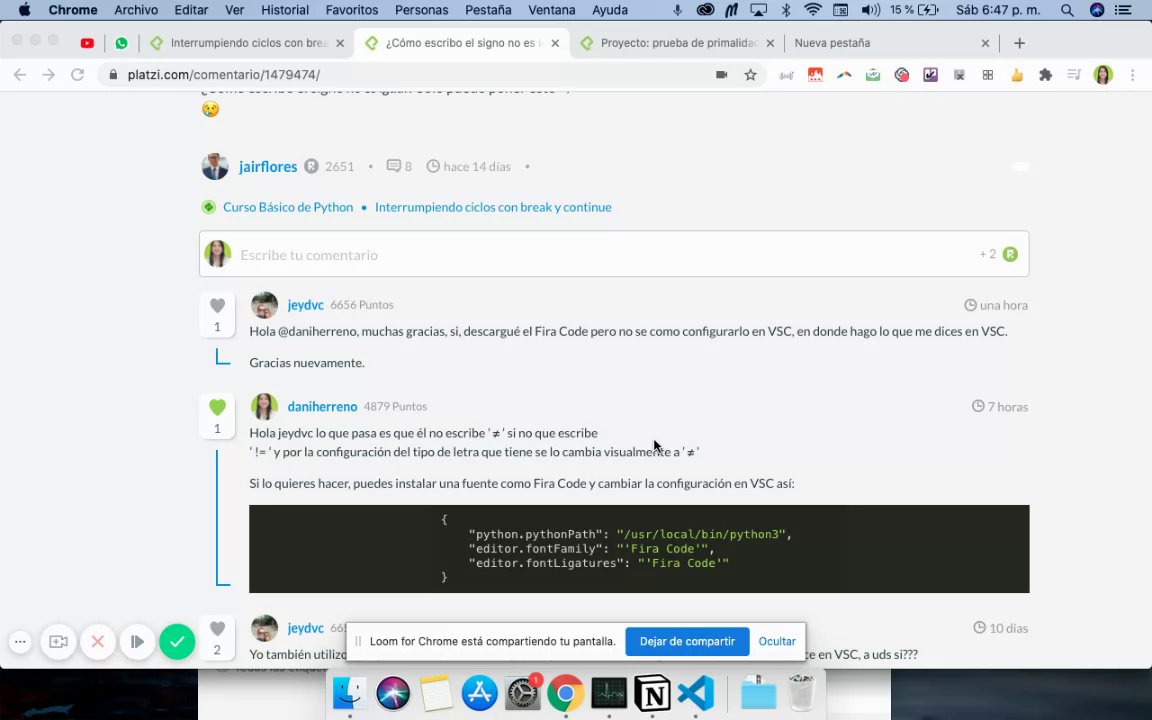The height and width of the screenshot is (720, 1152).
Task: Open the Ventana menu
Action: click(x=552, y=10)
